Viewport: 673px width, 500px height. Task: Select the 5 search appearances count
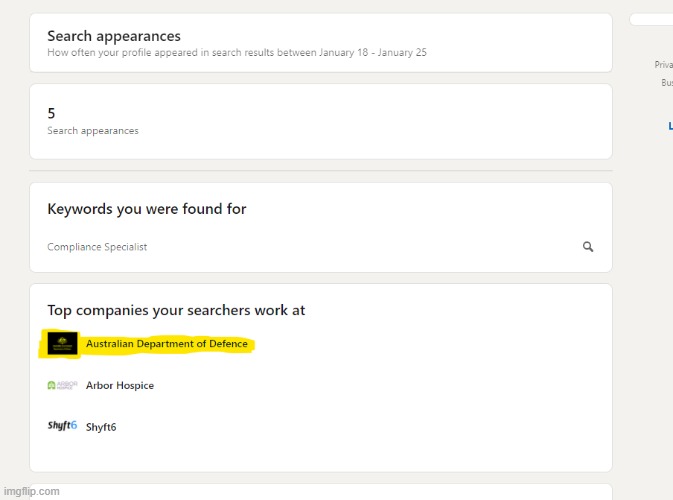tap(51, 113)
